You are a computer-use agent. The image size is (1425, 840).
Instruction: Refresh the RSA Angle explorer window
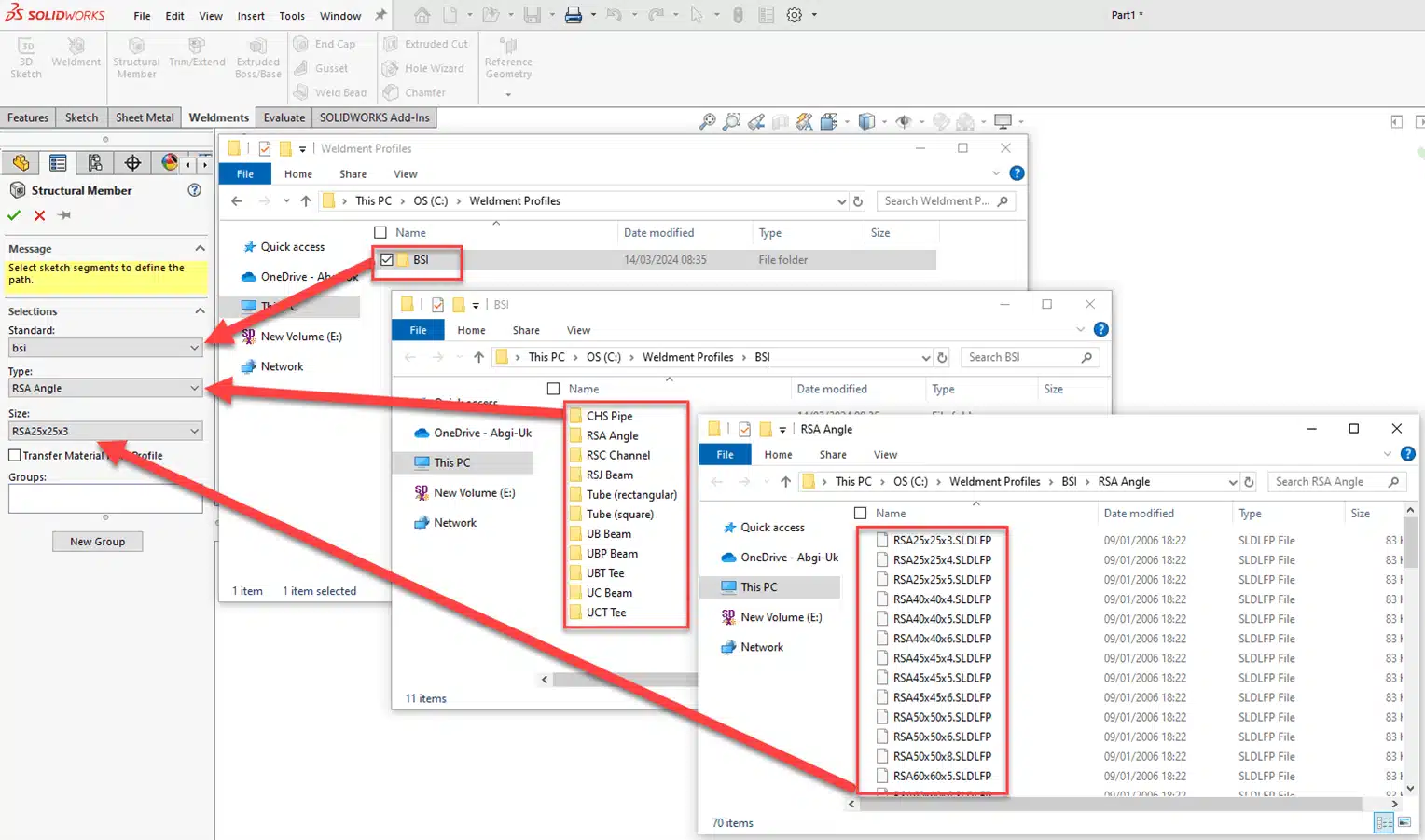(x=1250, y=482)
